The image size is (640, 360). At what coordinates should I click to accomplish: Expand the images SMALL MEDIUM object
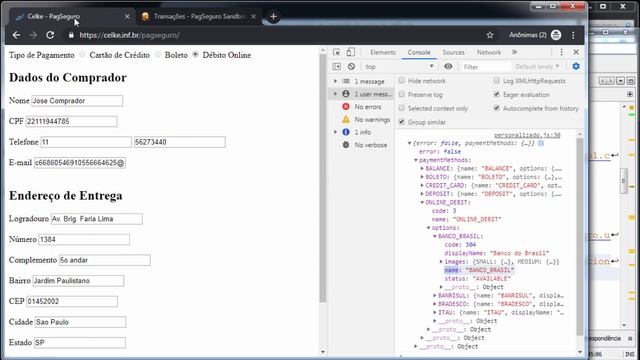click(441, 262)
